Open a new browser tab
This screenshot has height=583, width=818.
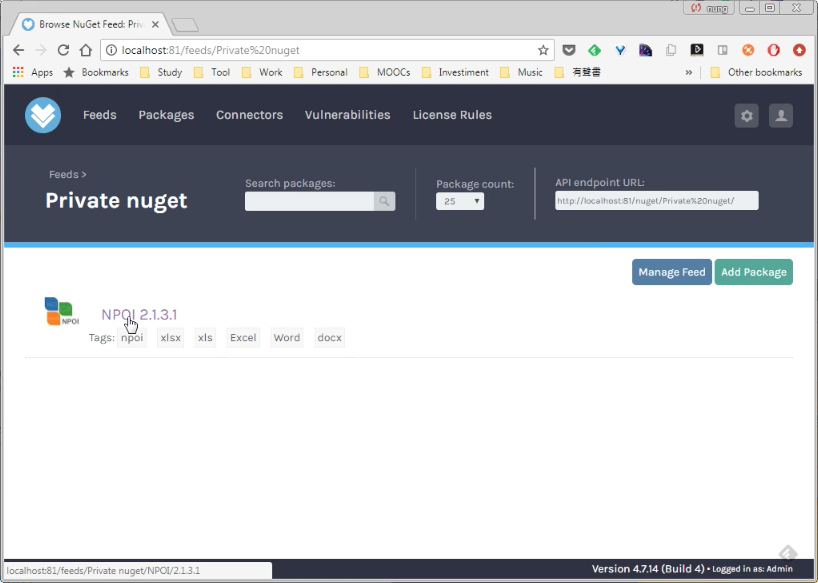pyautogui.click(x=185, y=25)
